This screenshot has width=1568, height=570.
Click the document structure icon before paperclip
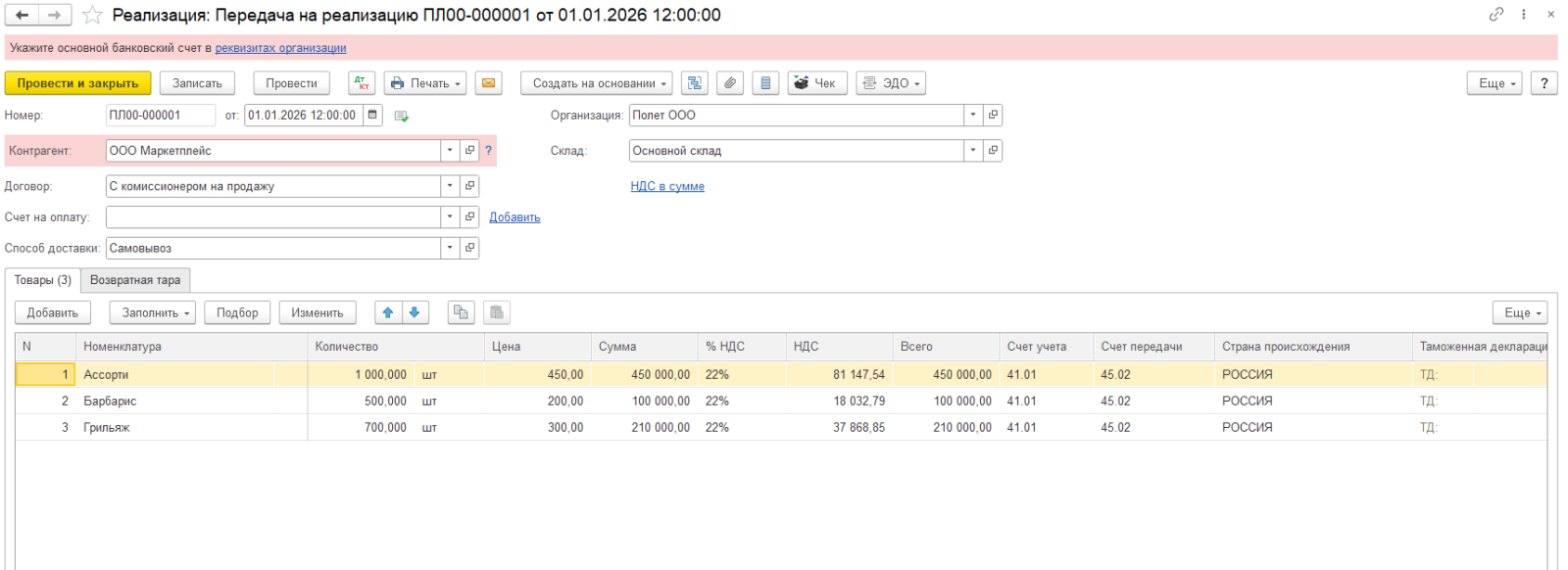695,83
